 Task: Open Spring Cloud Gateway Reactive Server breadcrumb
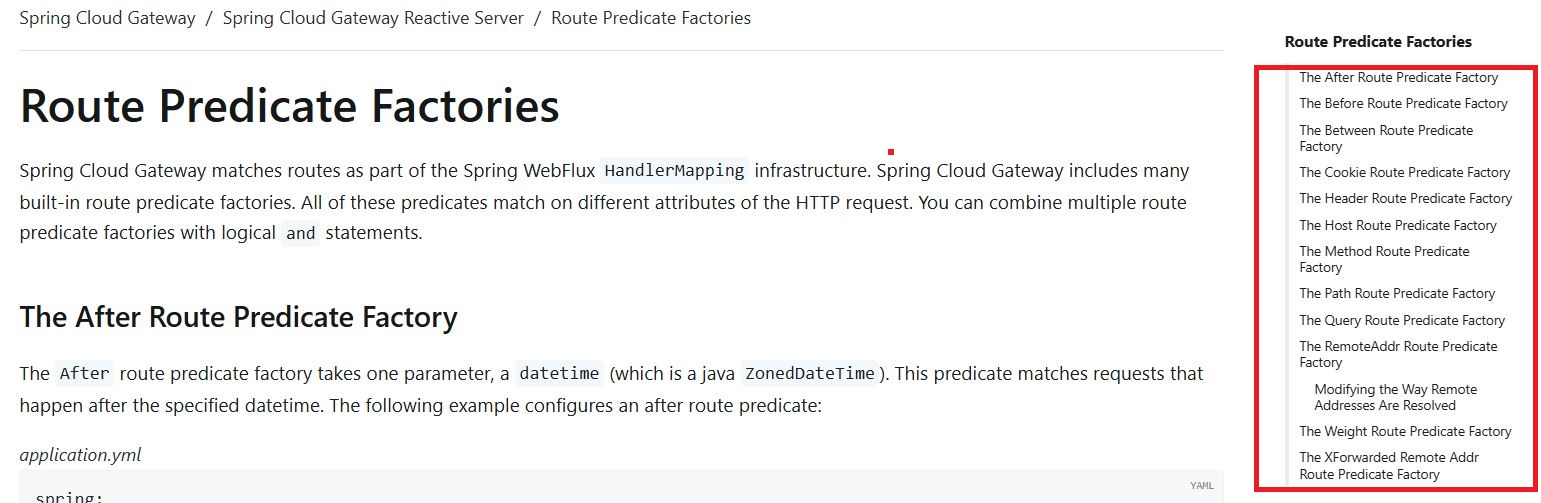(373, 18)
